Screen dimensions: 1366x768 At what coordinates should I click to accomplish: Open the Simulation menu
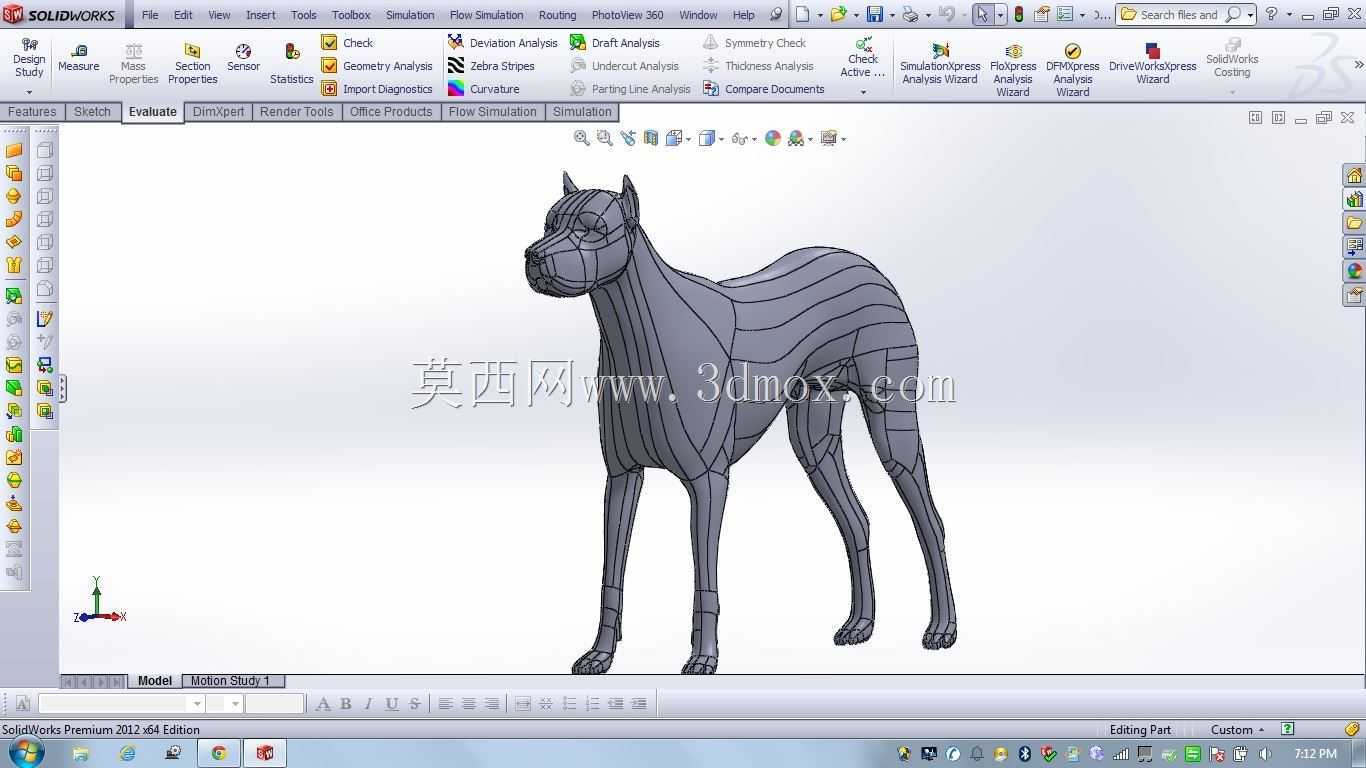410,15
